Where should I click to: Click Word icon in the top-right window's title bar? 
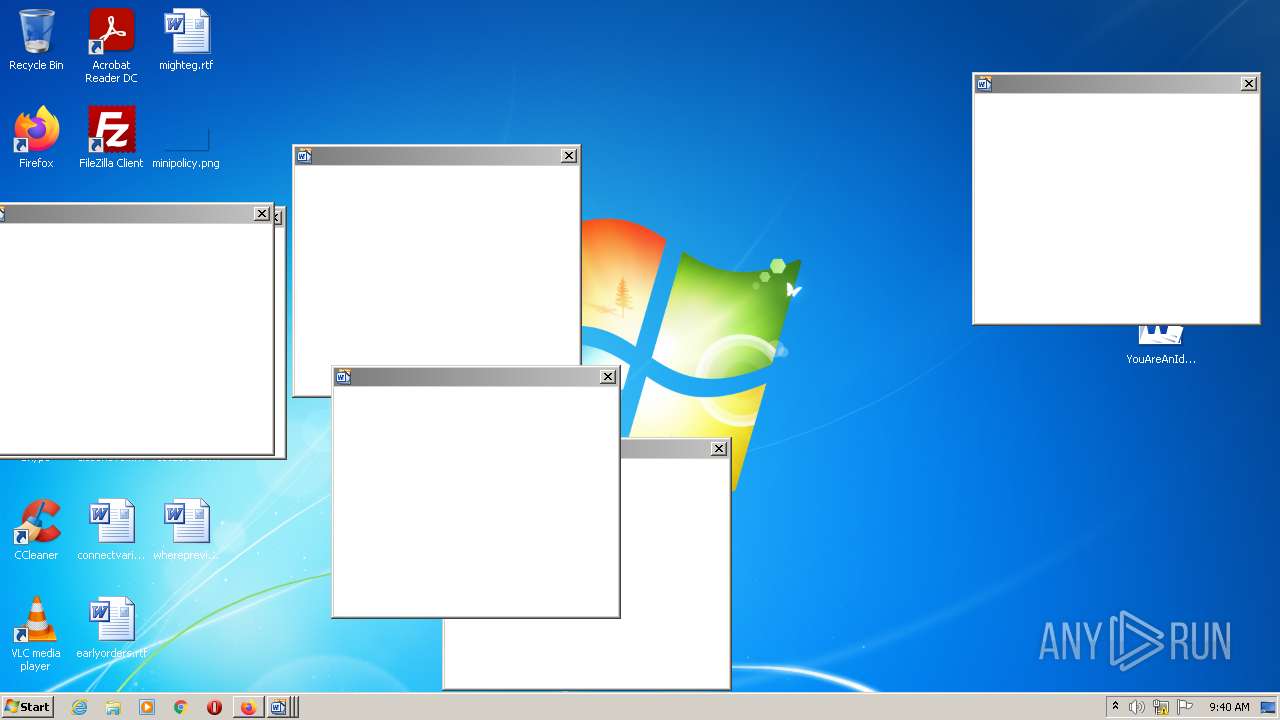click(984, 84)
